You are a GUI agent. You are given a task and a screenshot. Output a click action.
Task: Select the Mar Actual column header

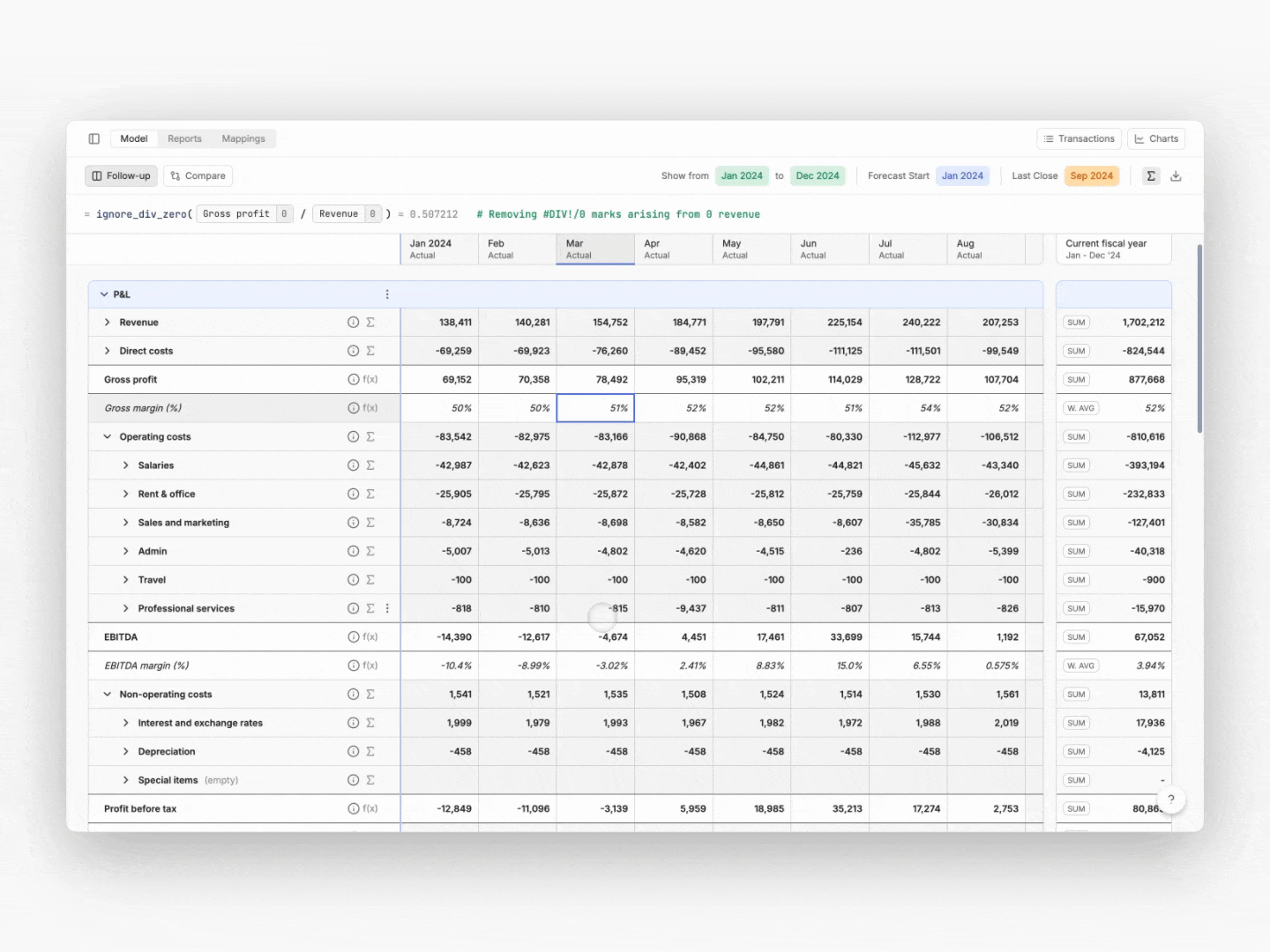(595, 249)
